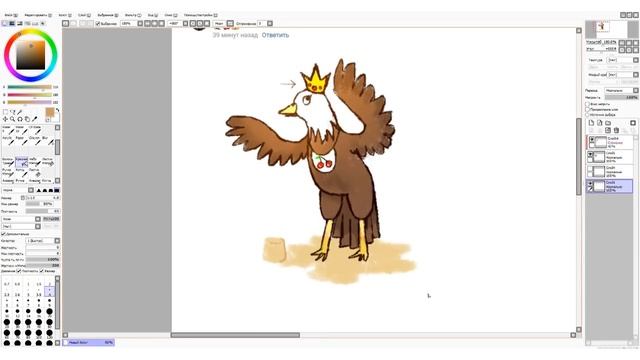Screen dimensions: 640x360
Task: Open the Редактировать menu
Action: (x=38, y=15)
